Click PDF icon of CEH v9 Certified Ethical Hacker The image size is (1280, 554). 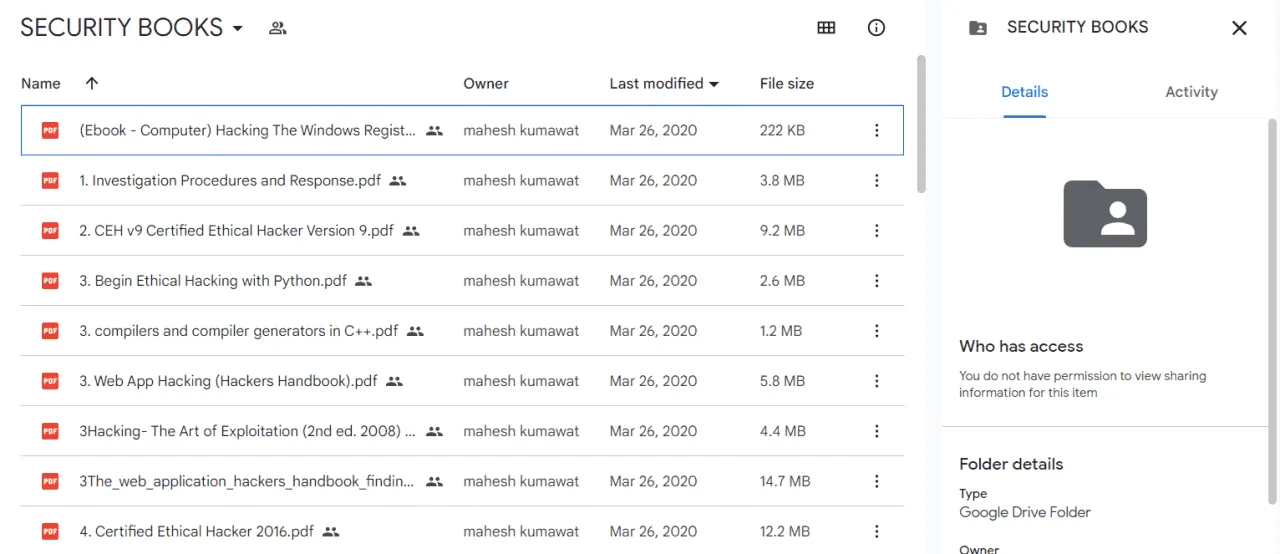(x=50, y=231)
